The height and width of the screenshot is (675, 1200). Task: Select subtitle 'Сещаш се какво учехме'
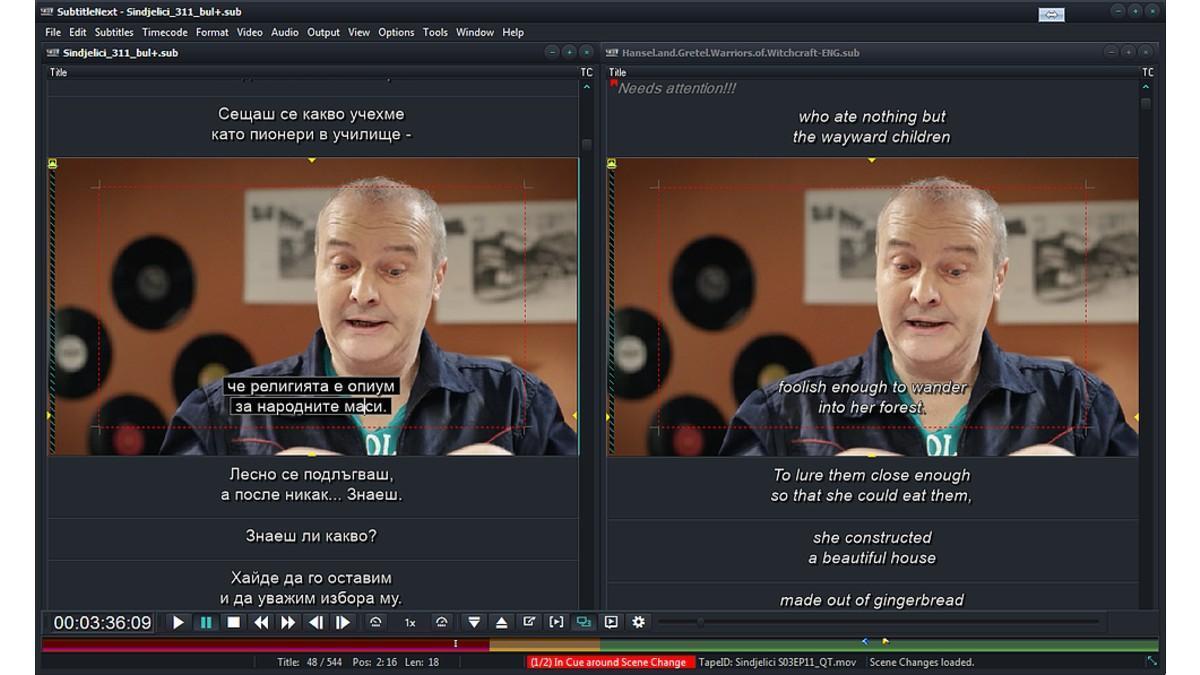point(312,125)
